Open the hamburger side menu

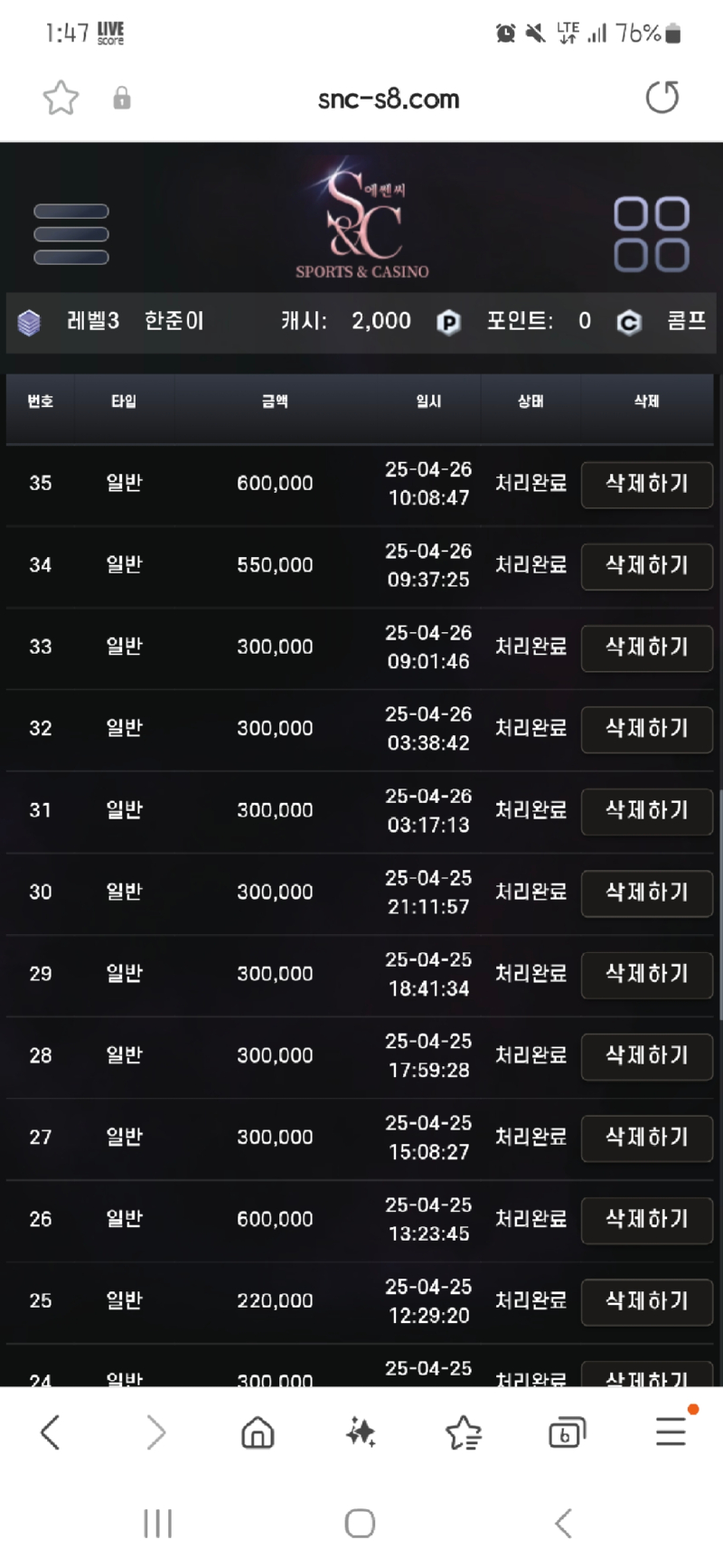71,234
